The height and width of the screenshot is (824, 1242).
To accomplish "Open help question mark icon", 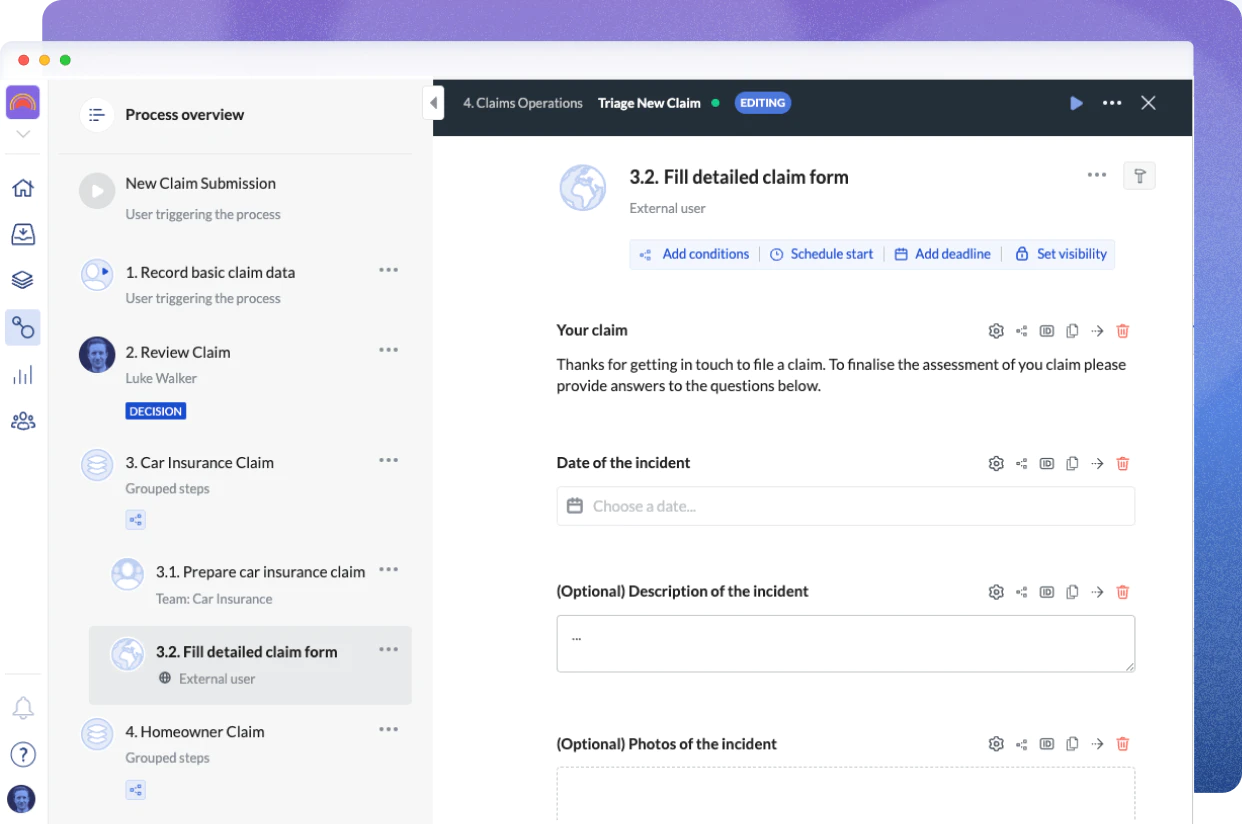I will 22,754.
